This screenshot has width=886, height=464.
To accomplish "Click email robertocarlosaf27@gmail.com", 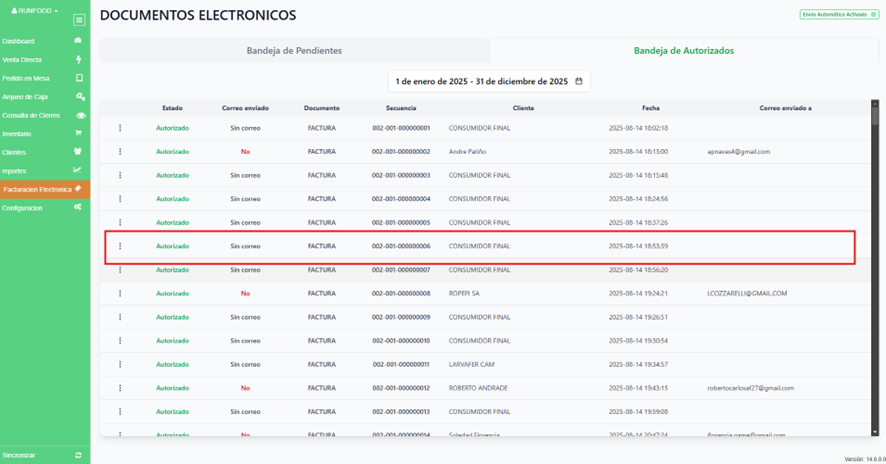I will point(750,388).
